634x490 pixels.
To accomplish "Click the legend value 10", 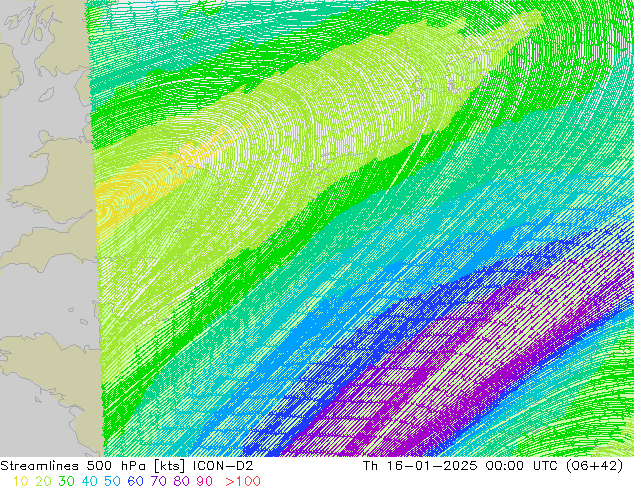I will (21, 482).
